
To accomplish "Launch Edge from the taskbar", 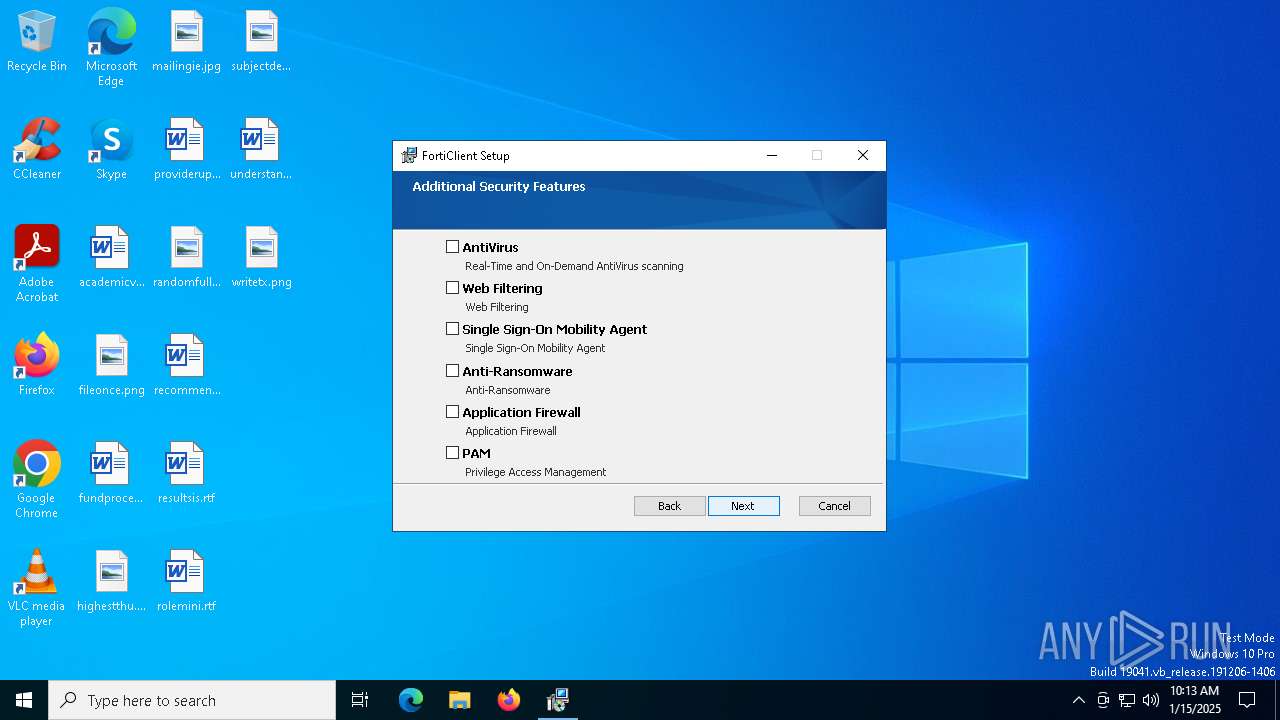I will pos(411,700).
